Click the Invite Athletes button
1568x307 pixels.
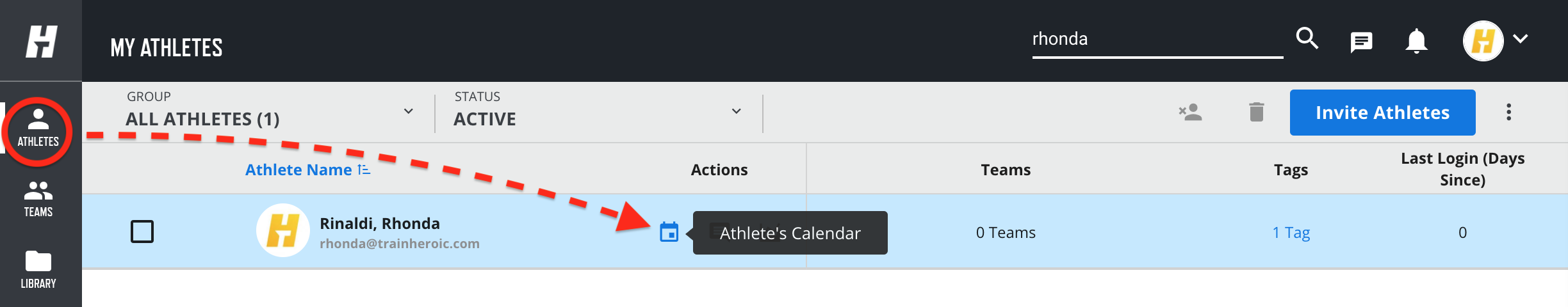click(1382, 113)
